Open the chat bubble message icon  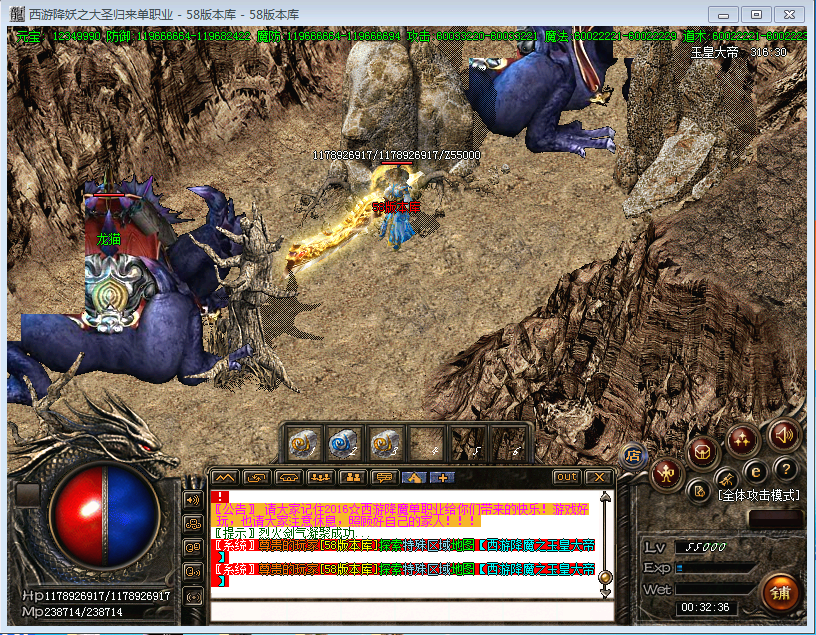385,477
